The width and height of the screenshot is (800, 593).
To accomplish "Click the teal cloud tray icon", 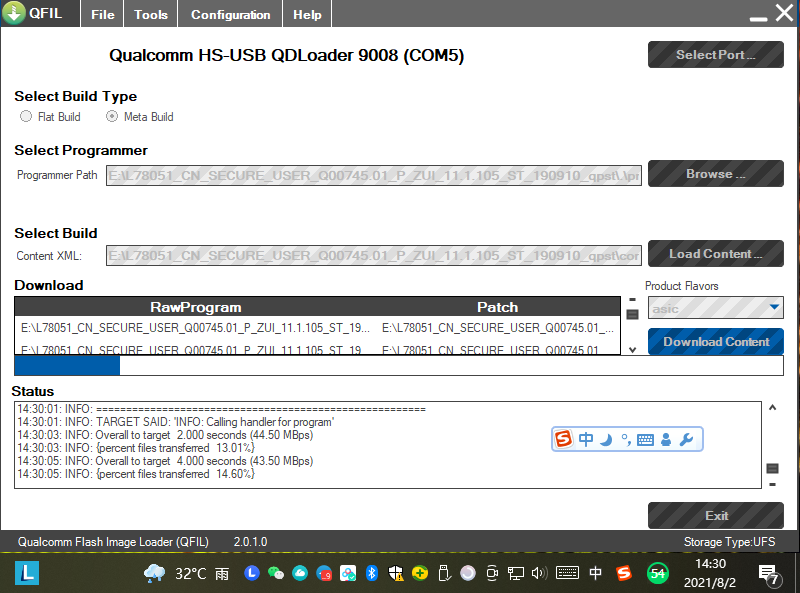I will click(x=300, y=574).
